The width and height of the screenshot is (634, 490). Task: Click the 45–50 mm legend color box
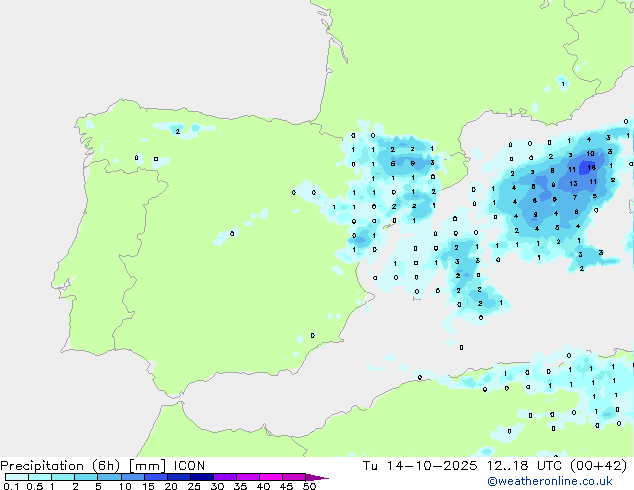294,477
